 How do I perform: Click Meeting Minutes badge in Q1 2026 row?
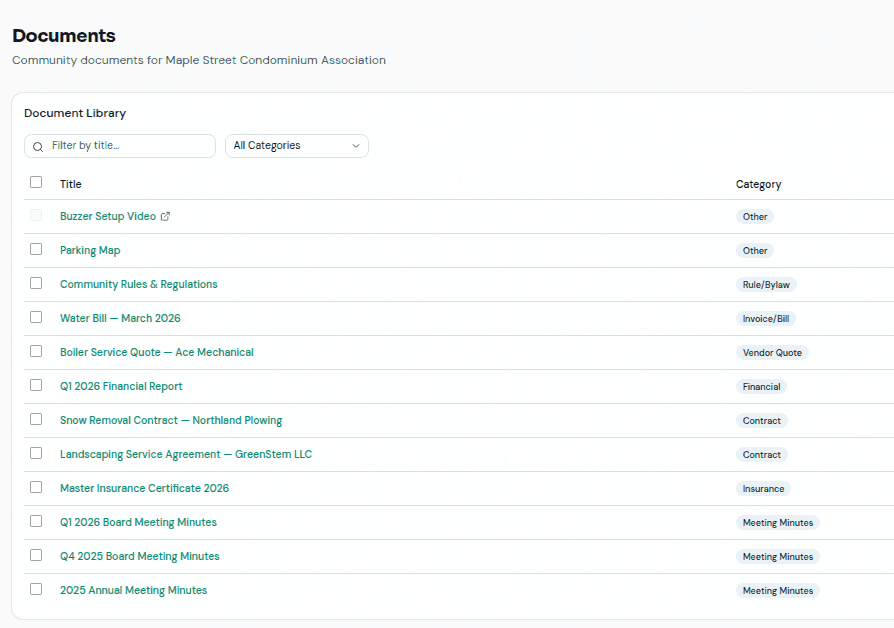(x=778, y=522)
